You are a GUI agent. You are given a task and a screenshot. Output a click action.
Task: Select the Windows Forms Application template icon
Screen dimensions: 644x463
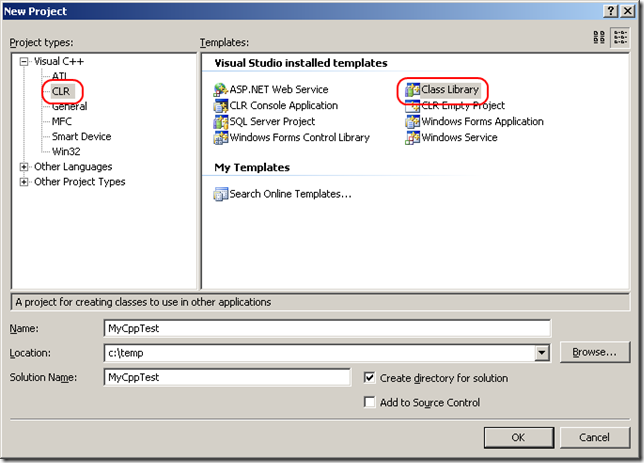[412, 122]
